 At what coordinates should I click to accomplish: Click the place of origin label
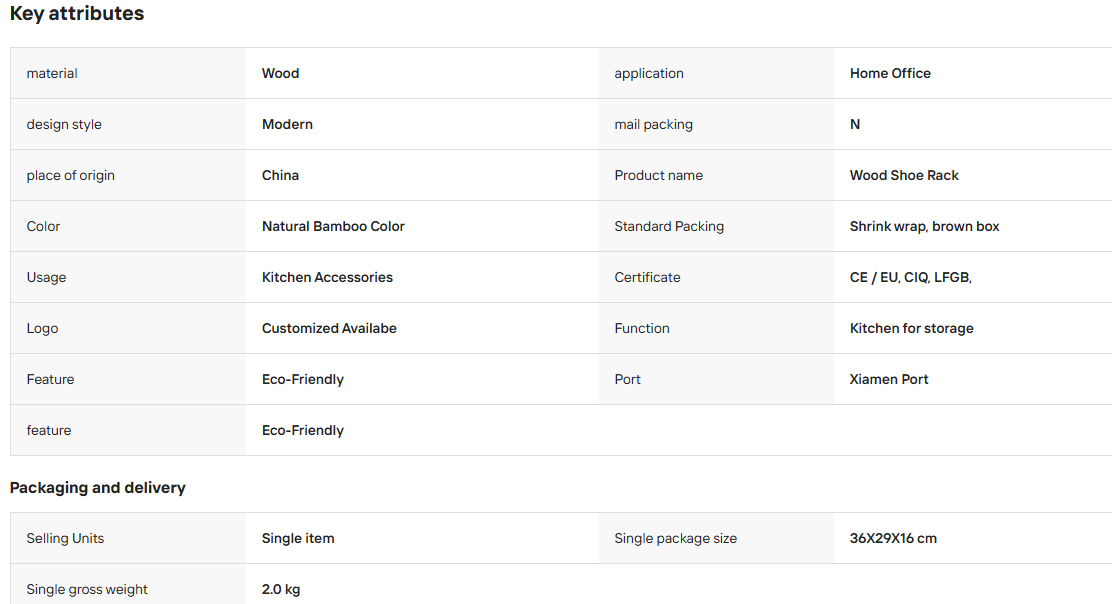(x=70, y=175)
